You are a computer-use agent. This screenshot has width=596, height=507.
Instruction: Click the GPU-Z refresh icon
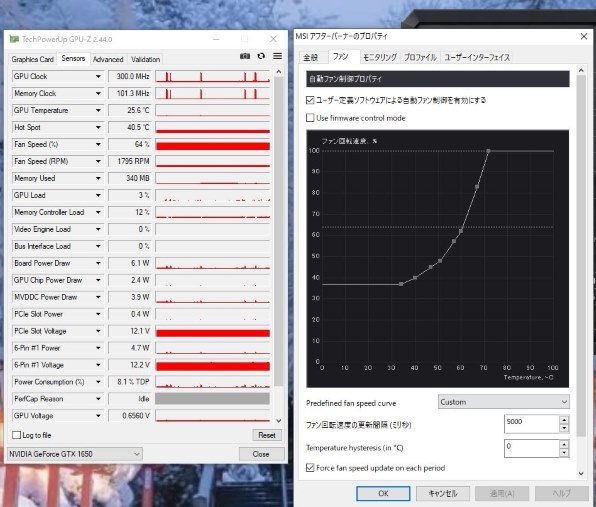click(261, 56)
